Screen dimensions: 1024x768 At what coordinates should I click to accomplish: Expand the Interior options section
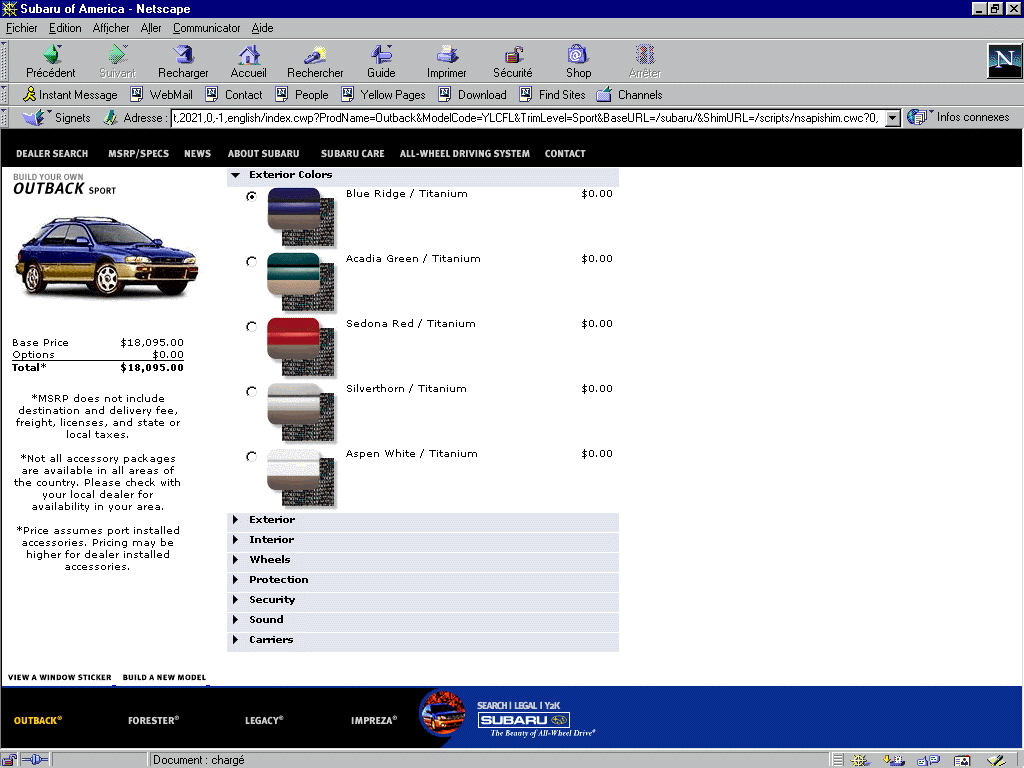coord(235,539)
